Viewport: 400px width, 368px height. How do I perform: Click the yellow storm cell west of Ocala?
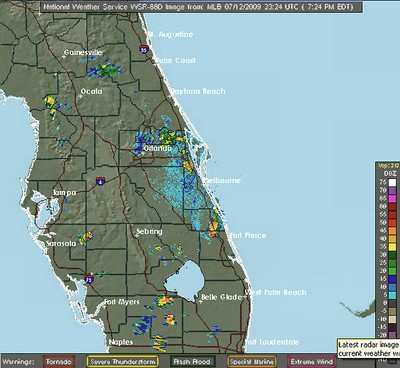(x=51, y=105)
